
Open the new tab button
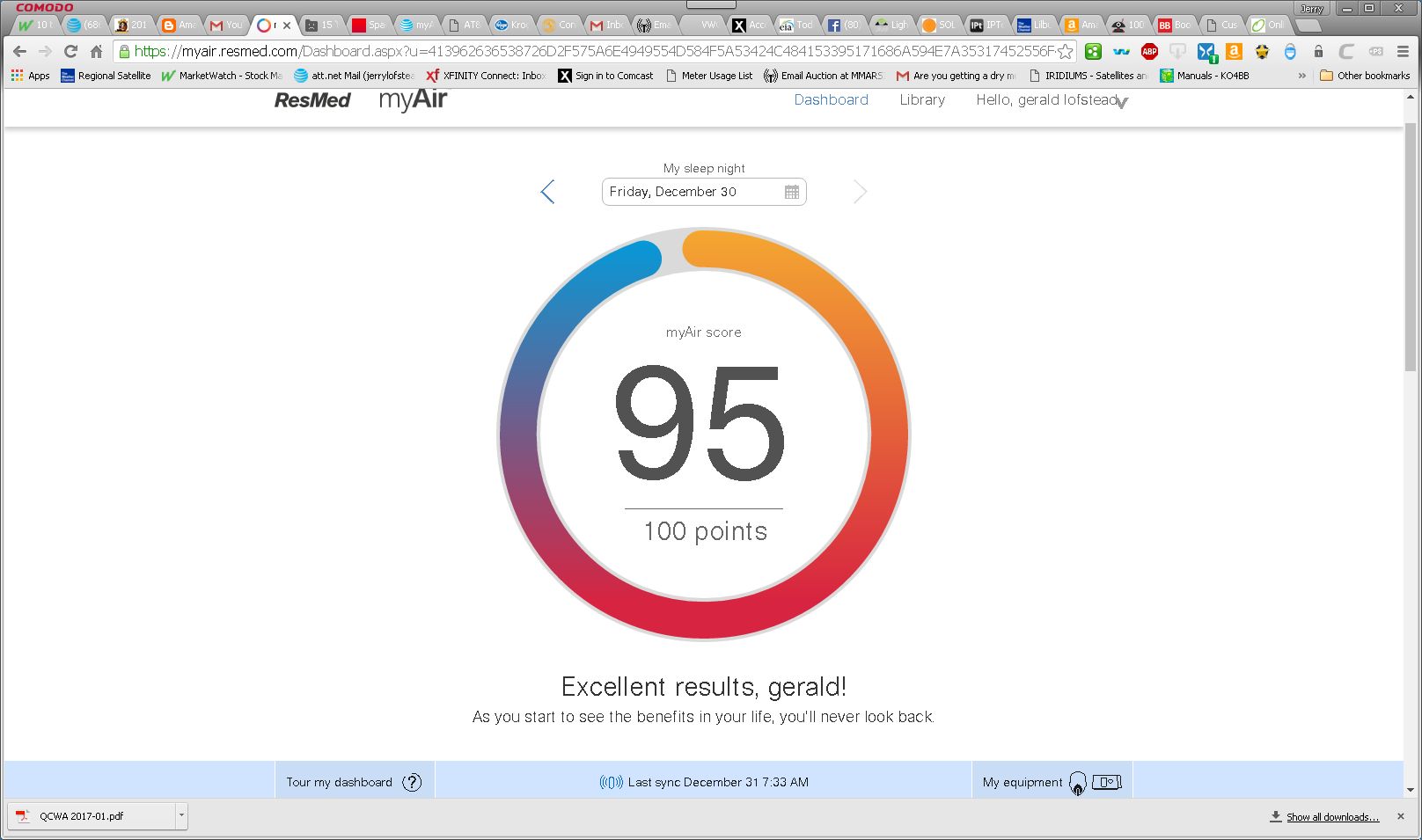(x=1308, y=26)
